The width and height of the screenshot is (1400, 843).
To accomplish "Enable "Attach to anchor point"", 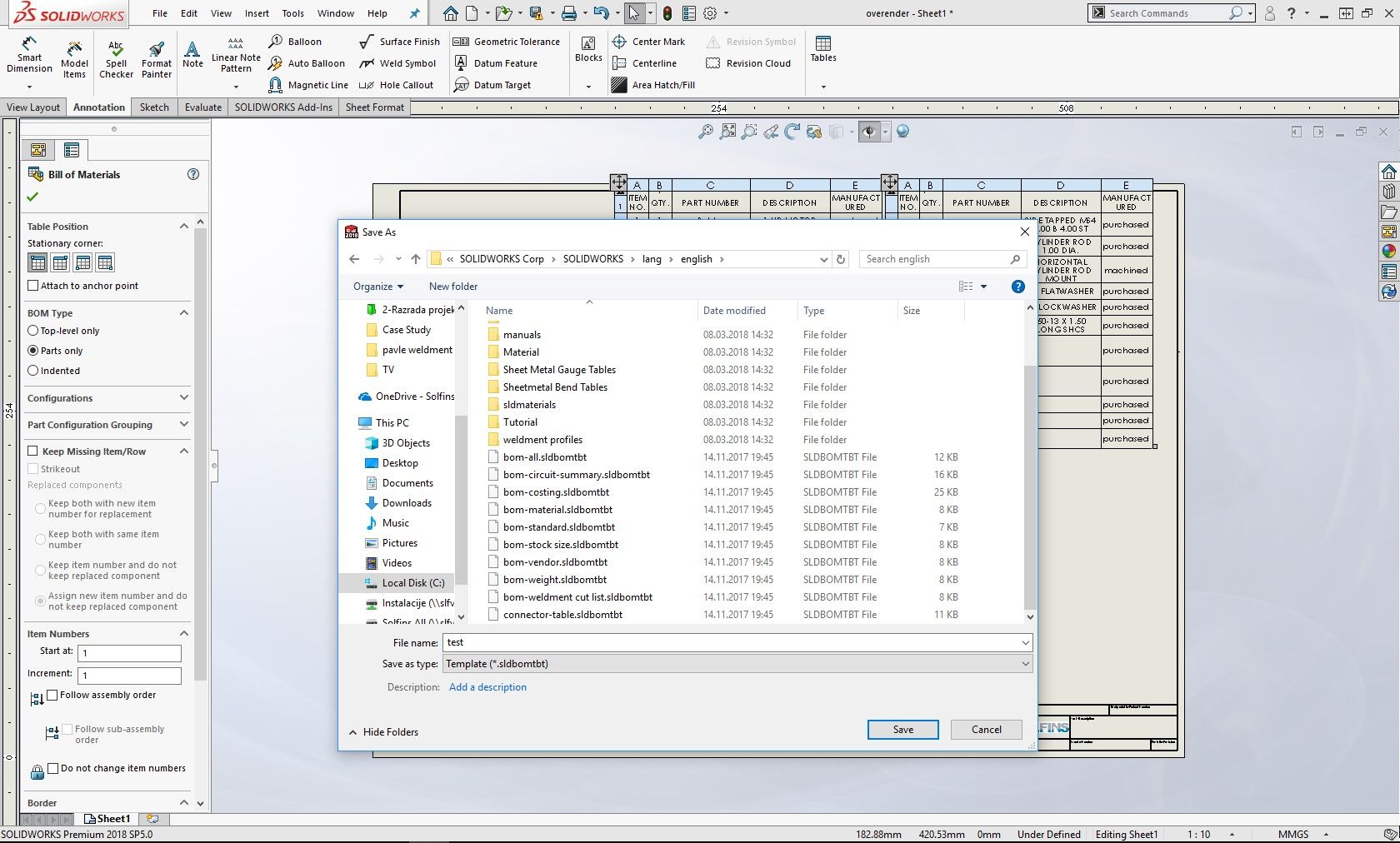I will tap(31, 286).
